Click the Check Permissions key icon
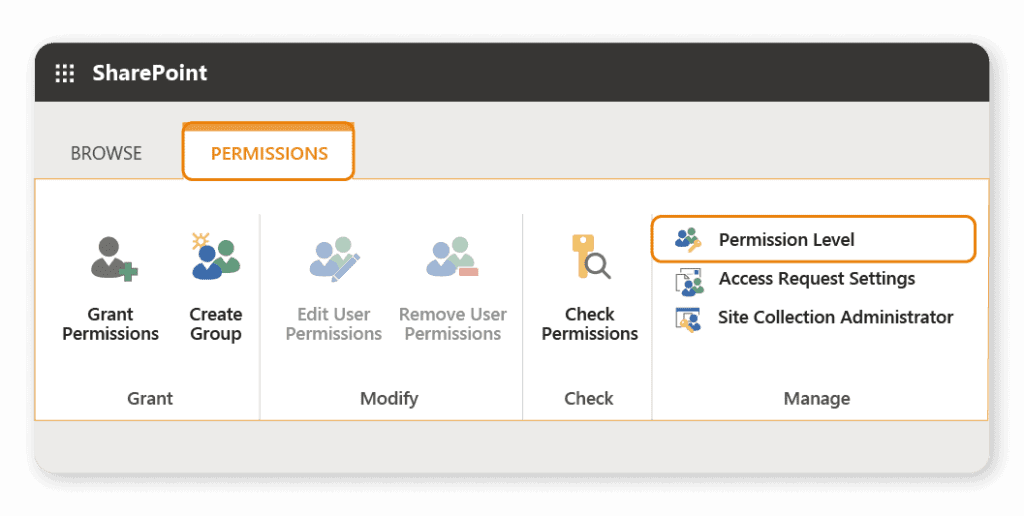 589,257
